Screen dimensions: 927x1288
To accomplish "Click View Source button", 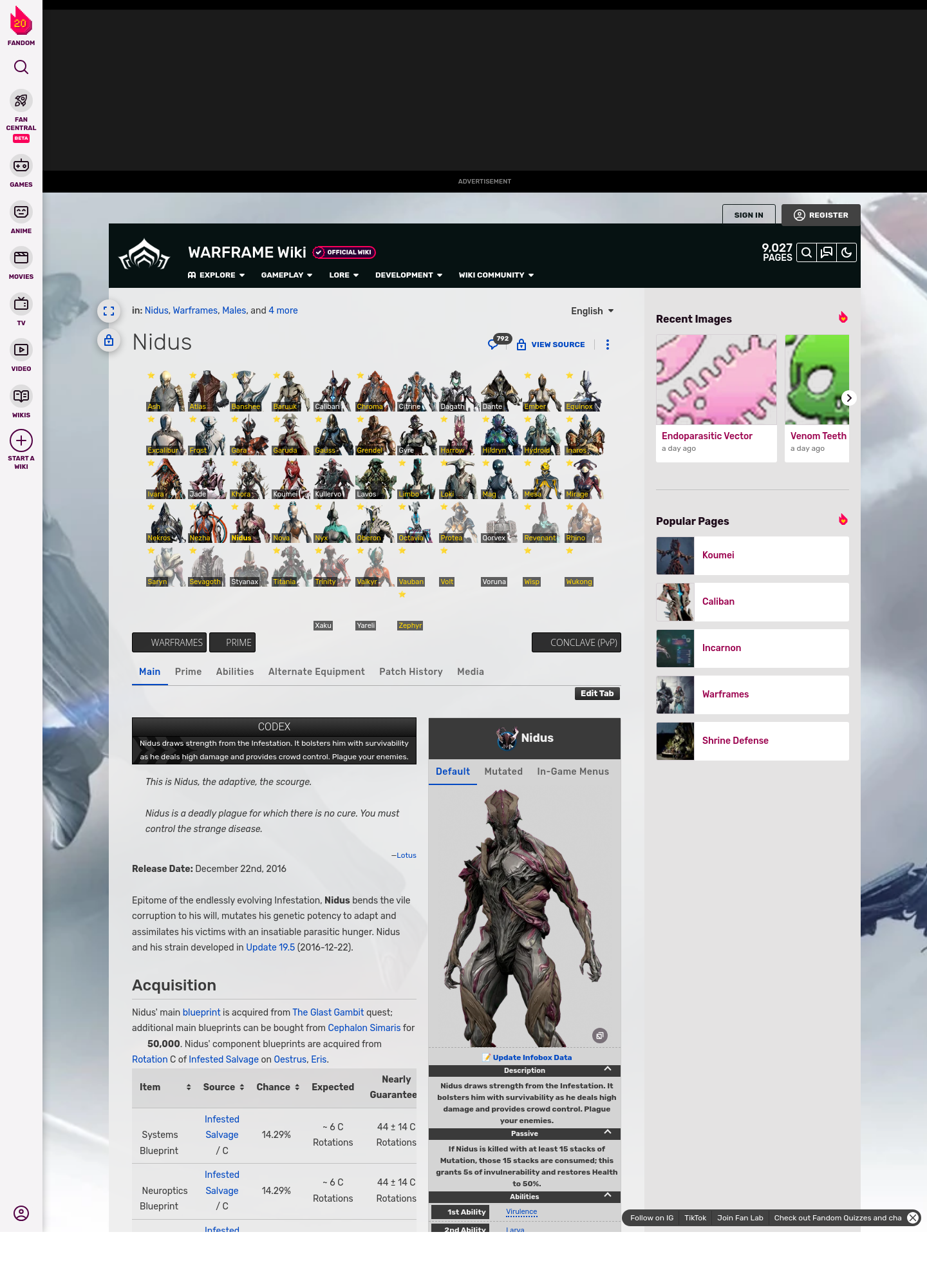I will [x=551, y=345].
